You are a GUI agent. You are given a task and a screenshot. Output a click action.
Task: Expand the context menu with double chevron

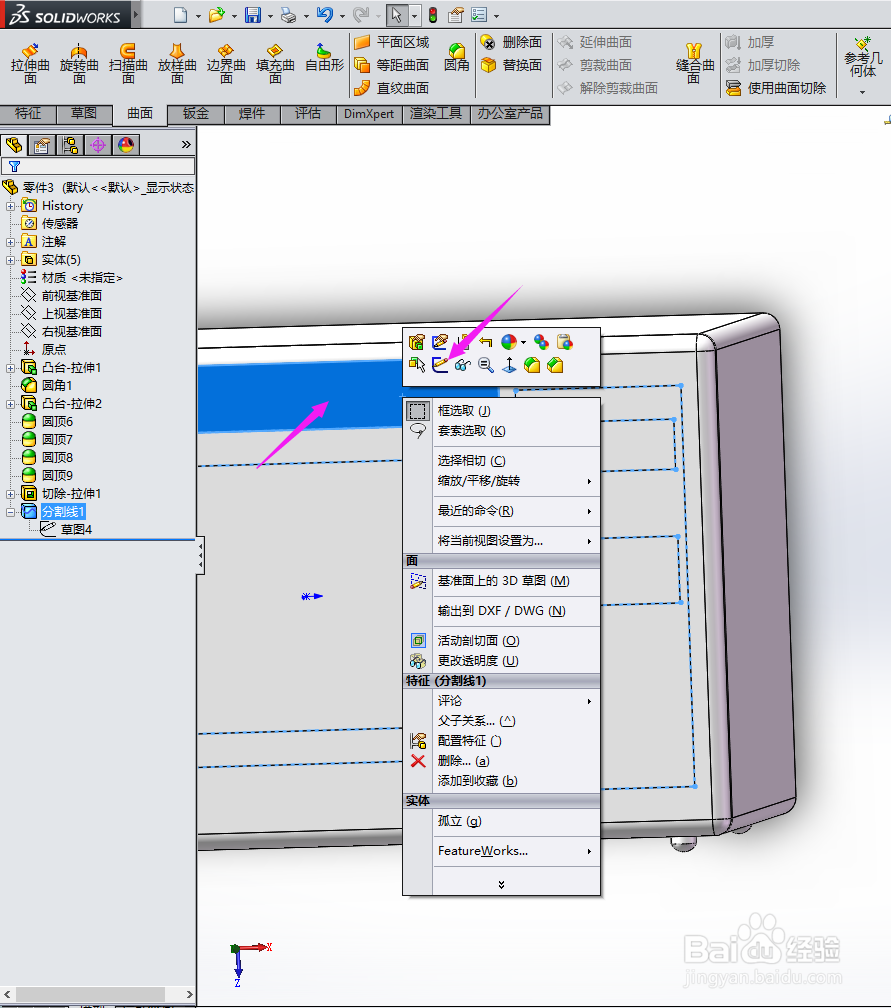click(501, 885)
